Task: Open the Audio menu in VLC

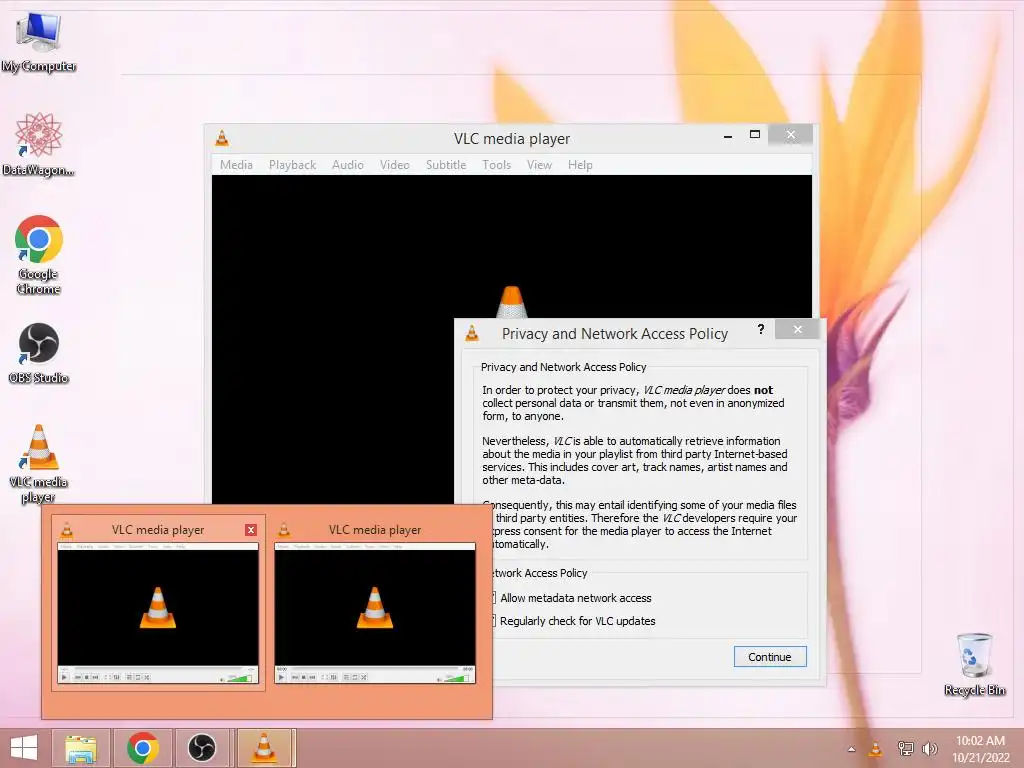Action: coord(347,165)
